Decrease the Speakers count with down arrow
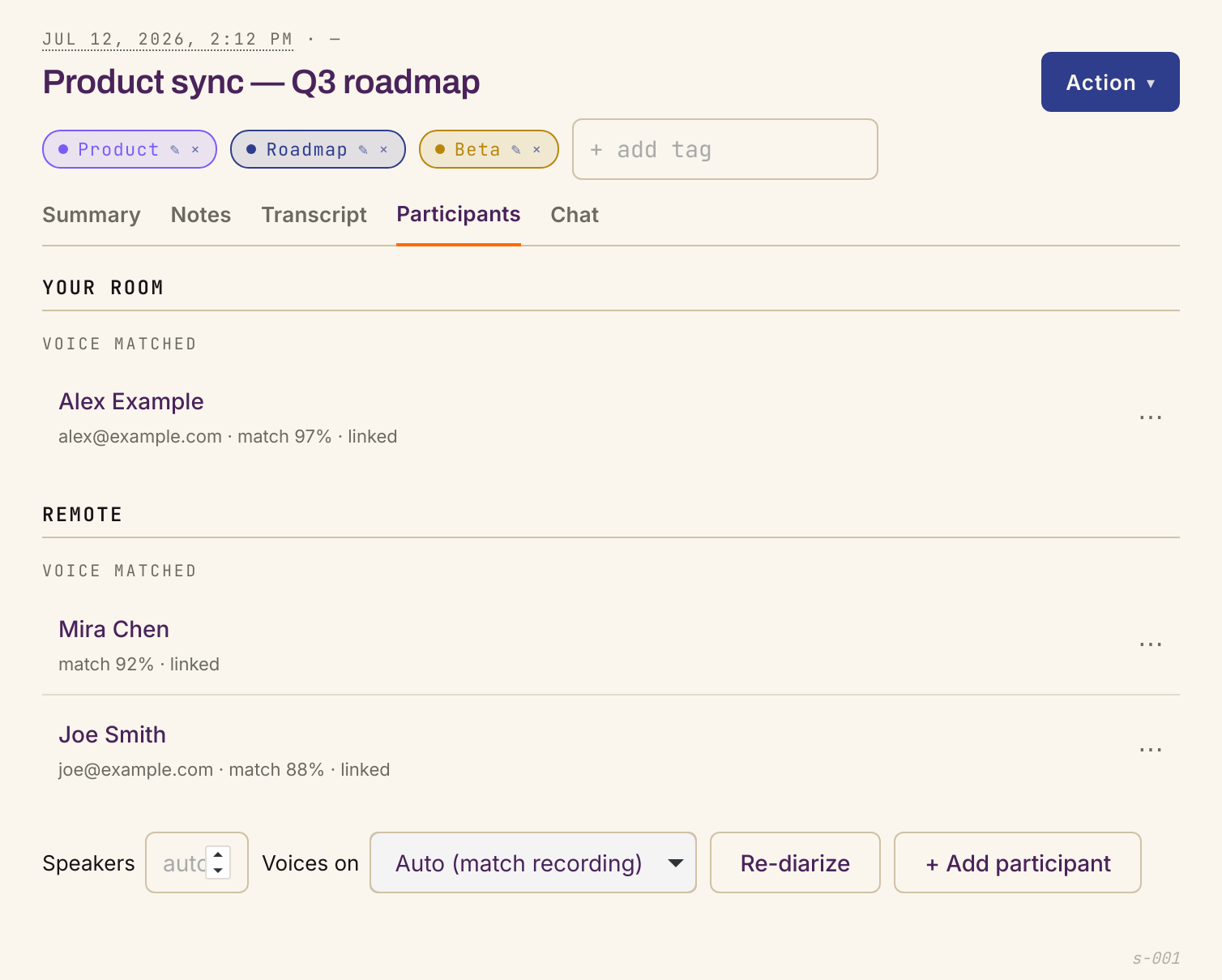The image size is (1222, 980). (x=218, y=871)
